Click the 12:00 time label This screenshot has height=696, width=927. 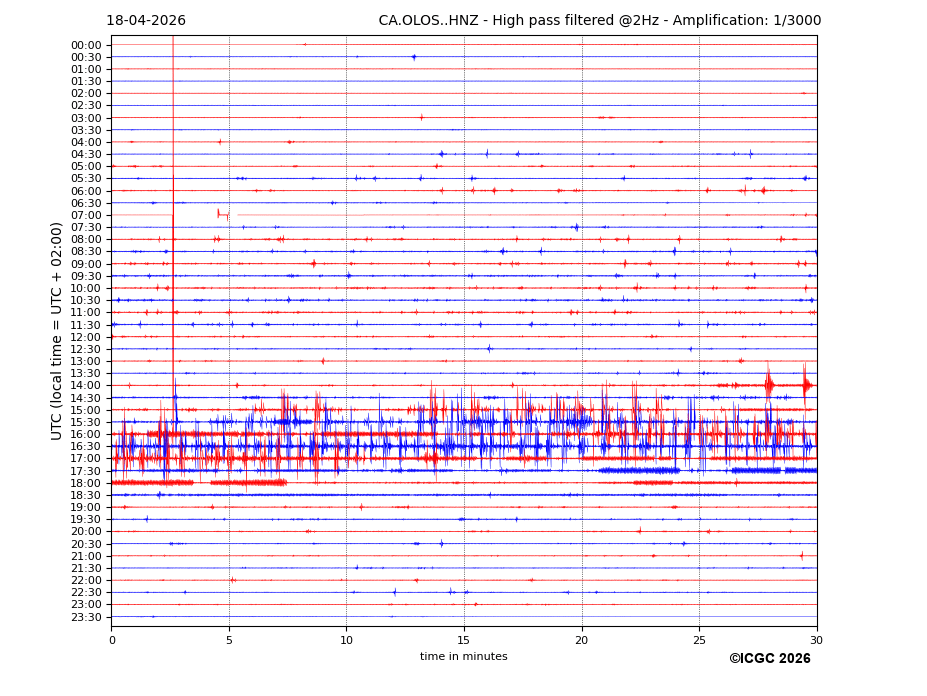coord(86,337)
